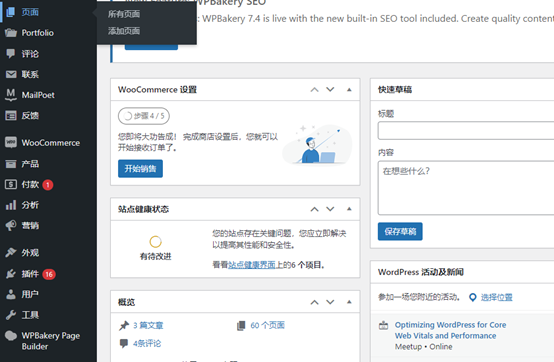This screenshot has height=362, width=554.
Task: Open the 评论 menu label
Action: (30, 54)
